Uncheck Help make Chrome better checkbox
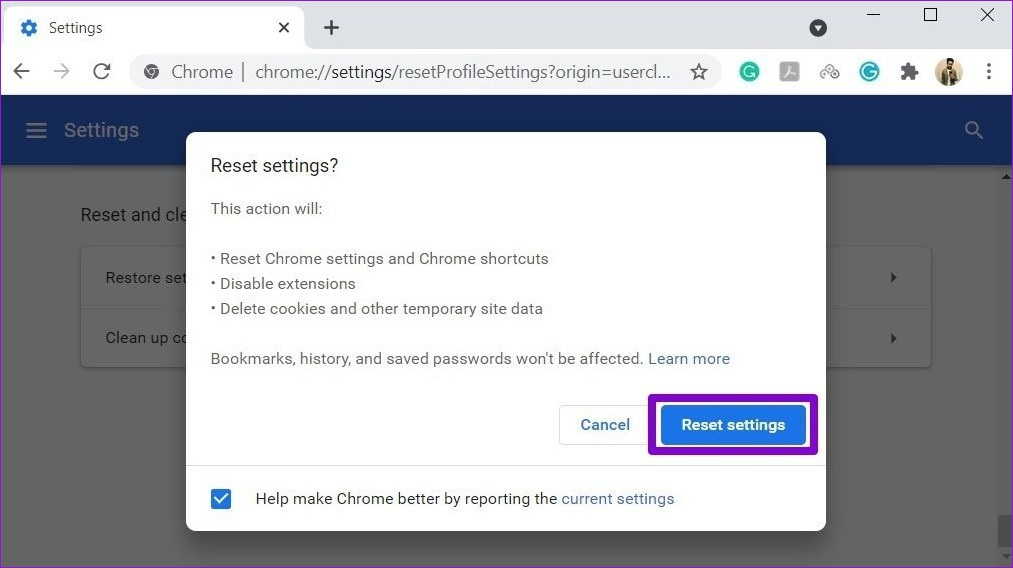This screenshot has width=1013, height=568. click(221, 499)
